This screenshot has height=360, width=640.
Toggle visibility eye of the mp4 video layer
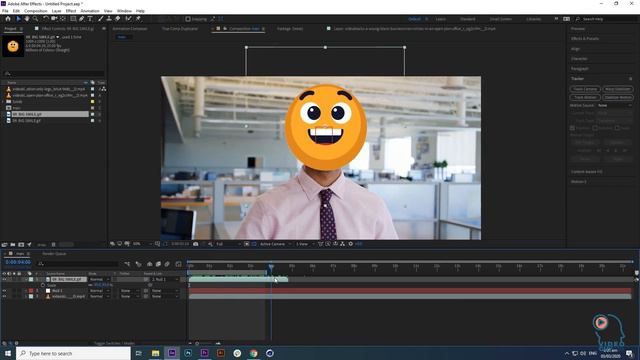(4, 296)
